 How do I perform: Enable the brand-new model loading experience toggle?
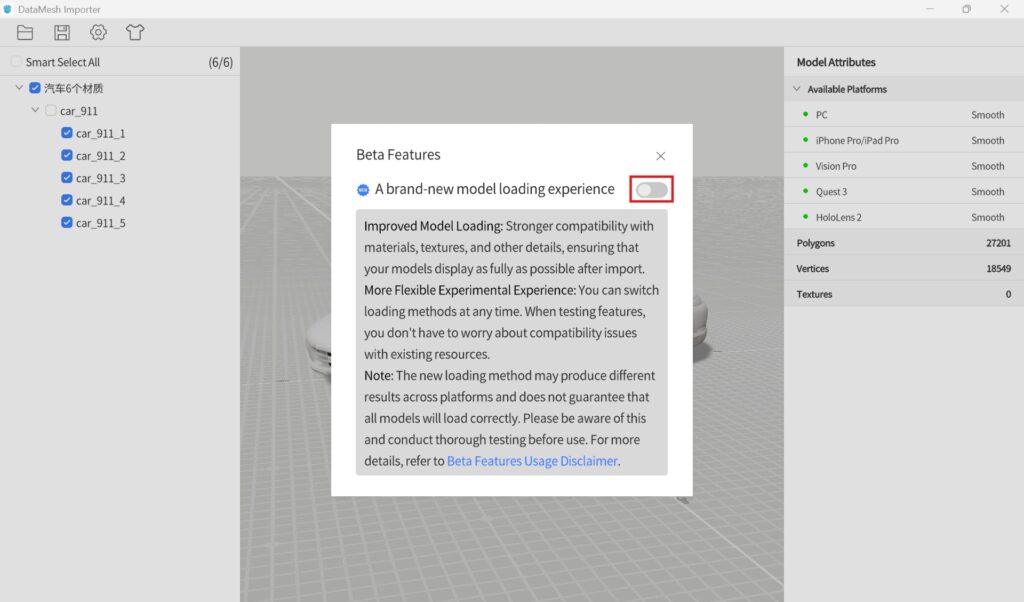[651, 189]
